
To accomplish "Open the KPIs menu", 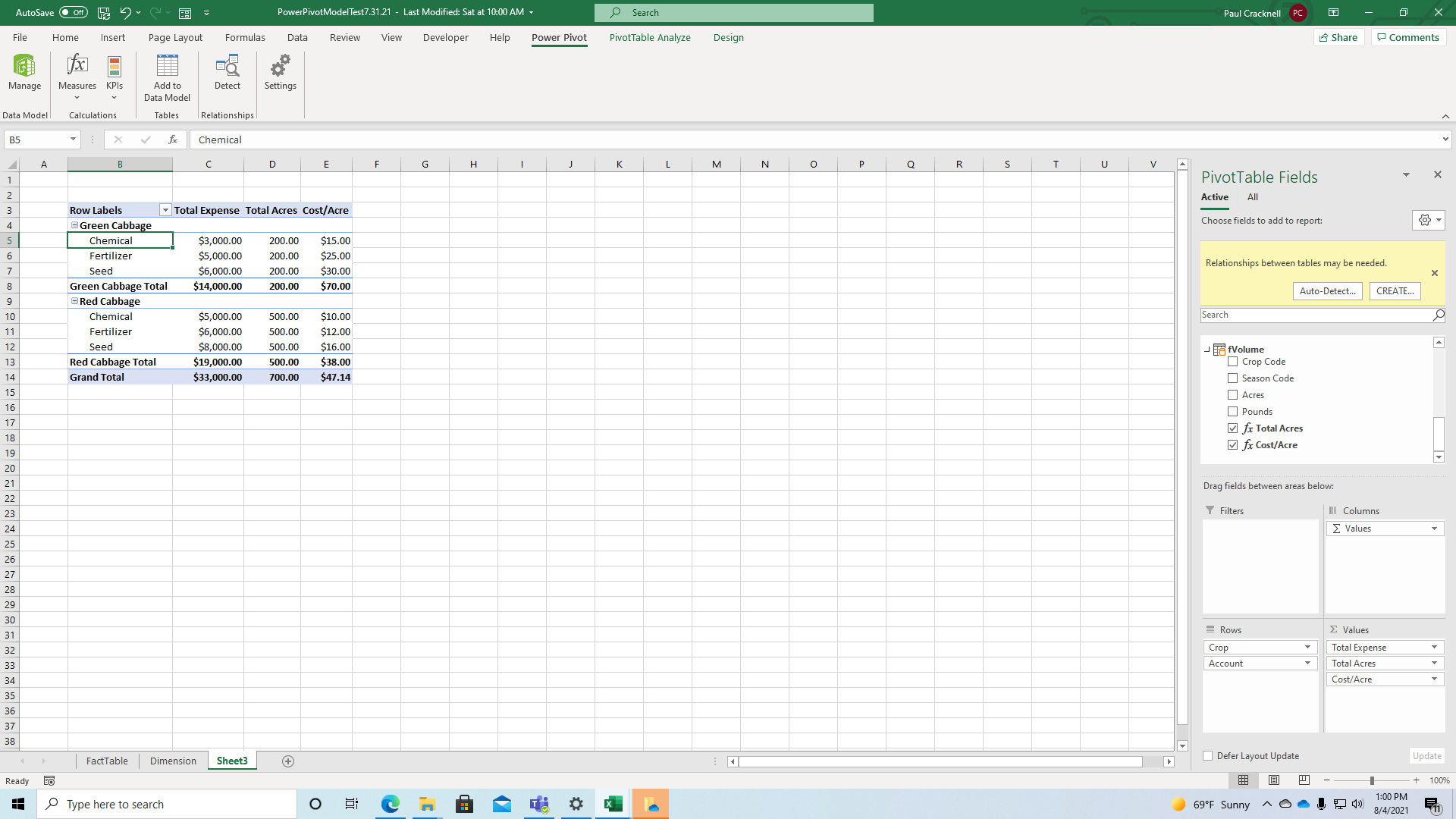I will [115, 77].
